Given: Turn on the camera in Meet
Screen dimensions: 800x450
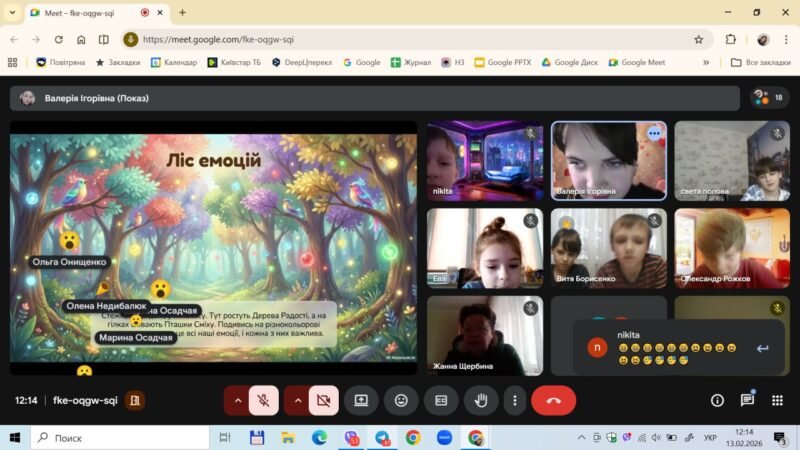Looking at the screenshot, I should 323,400.
